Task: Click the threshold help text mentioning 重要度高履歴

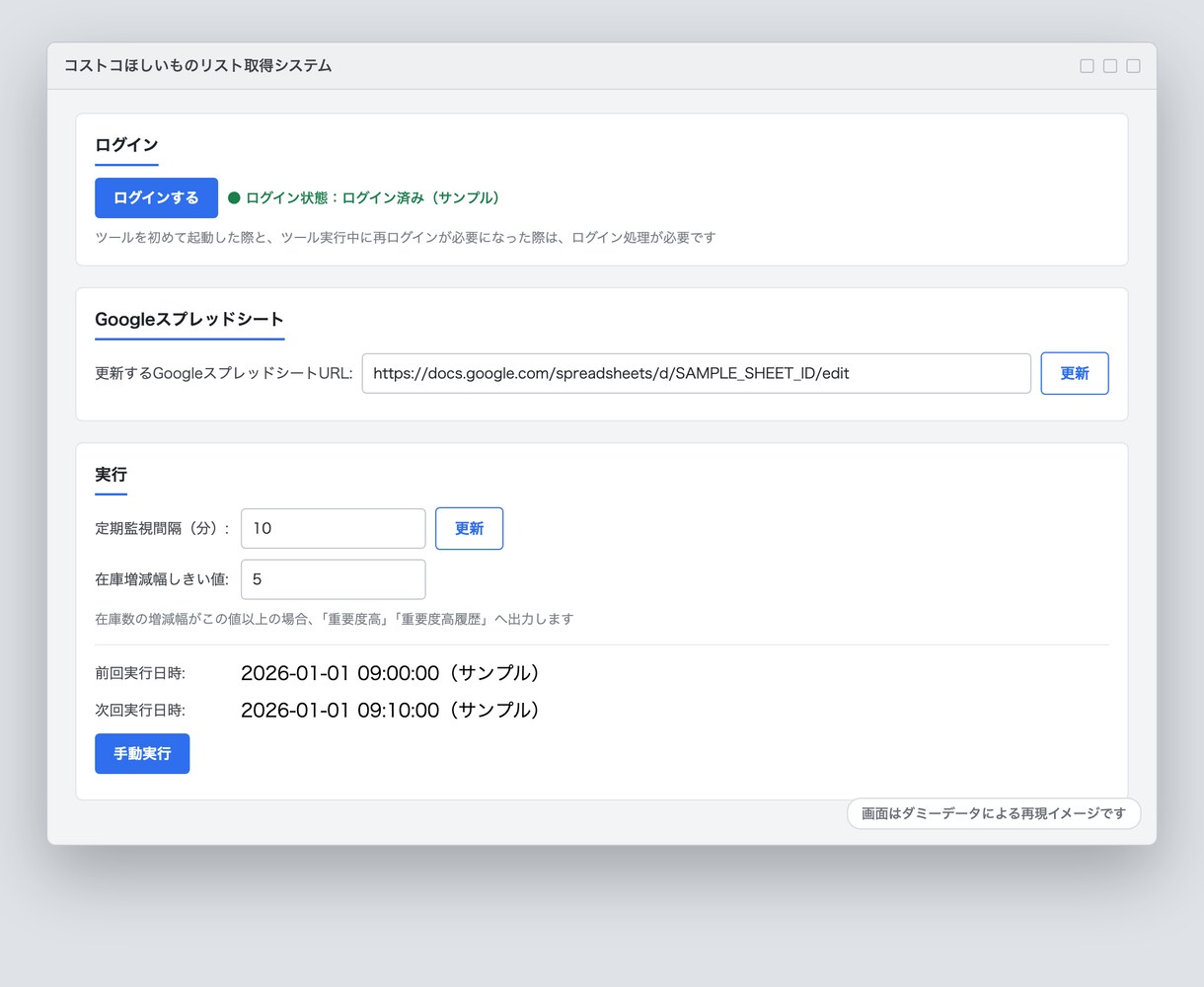Action: (x=334, y=620)
